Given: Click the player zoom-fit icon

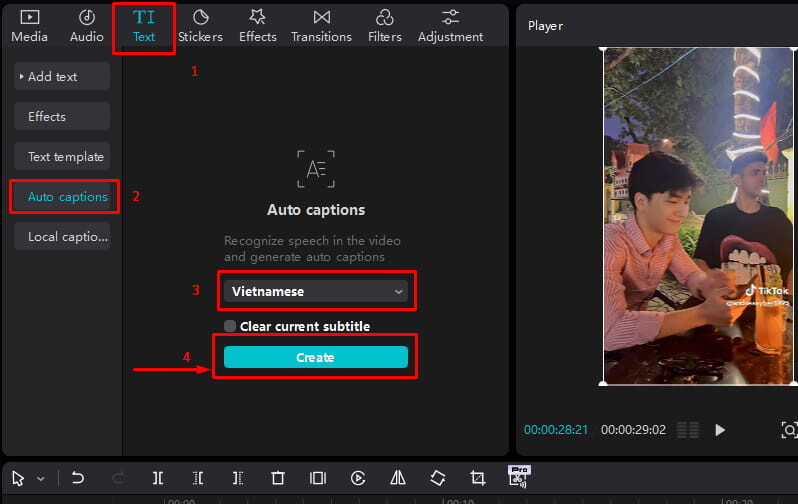Looking at the screenshot, I should click(788, 430).
